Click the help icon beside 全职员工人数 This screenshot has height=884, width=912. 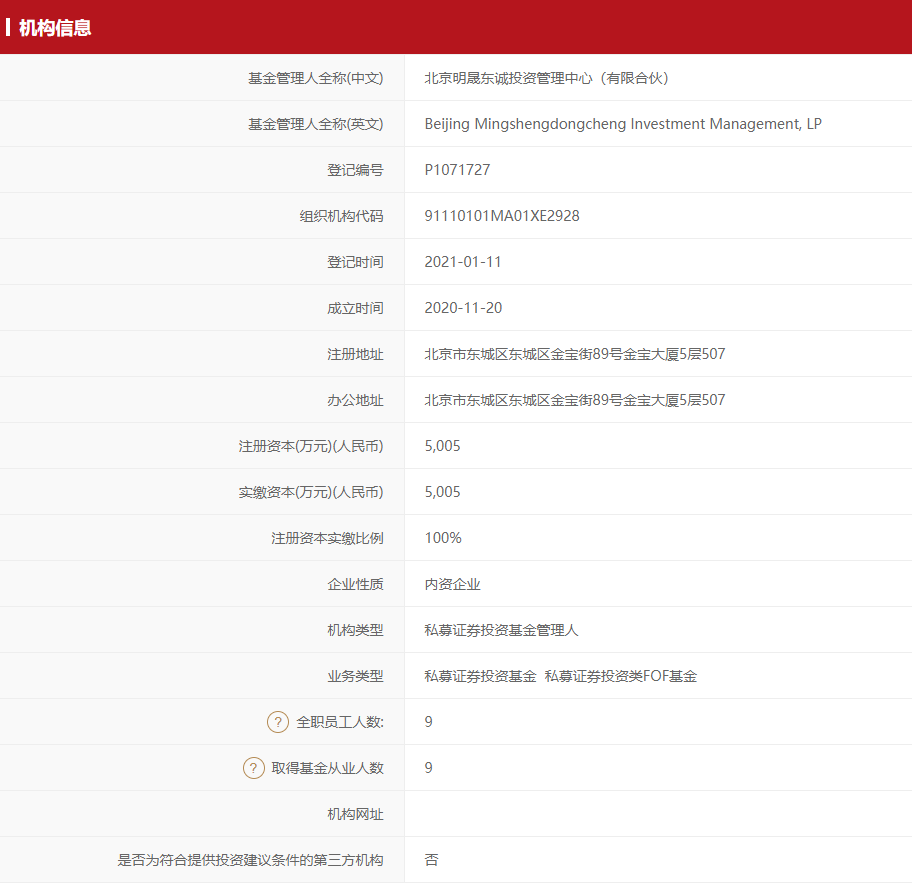pyautogui.click(x=277, y=722)
